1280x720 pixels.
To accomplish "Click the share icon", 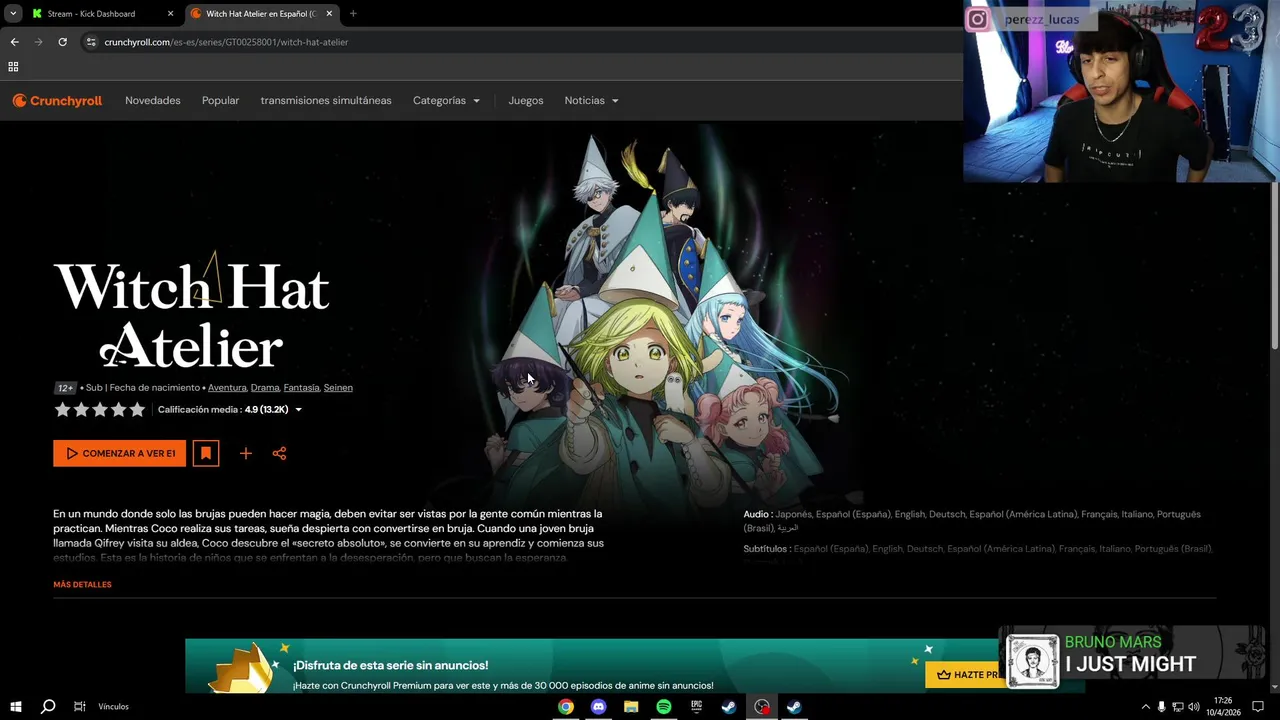I will click(279, 453).
